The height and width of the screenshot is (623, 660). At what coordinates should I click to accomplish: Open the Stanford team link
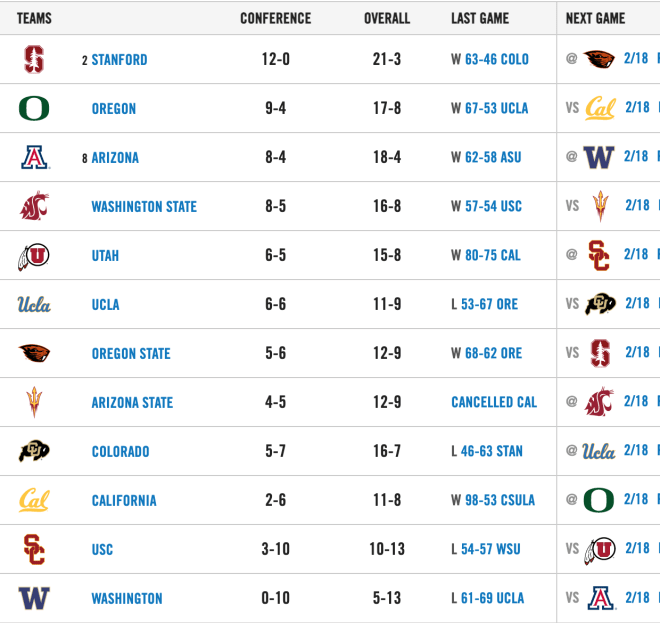pos(120,60)
